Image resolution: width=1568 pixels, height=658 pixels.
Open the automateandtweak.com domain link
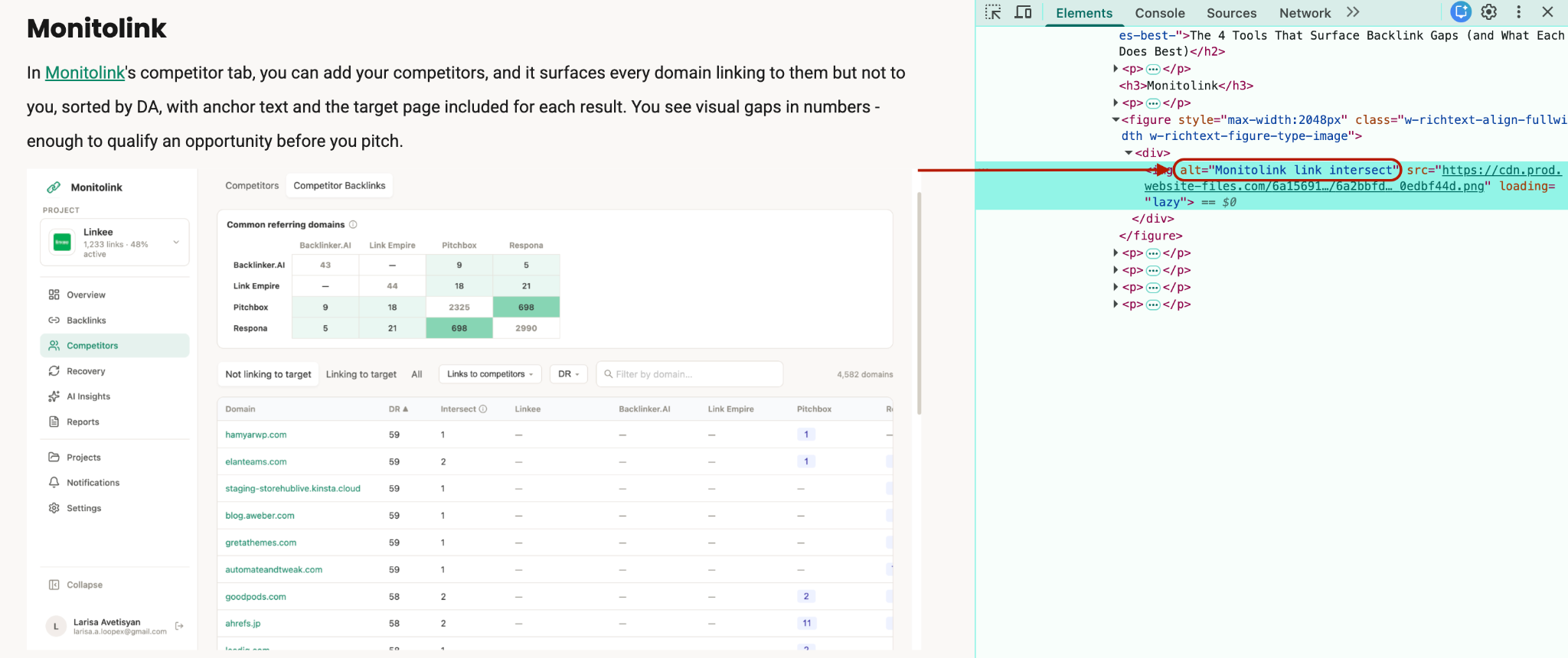pyautogui.click(x=273, y=569)
